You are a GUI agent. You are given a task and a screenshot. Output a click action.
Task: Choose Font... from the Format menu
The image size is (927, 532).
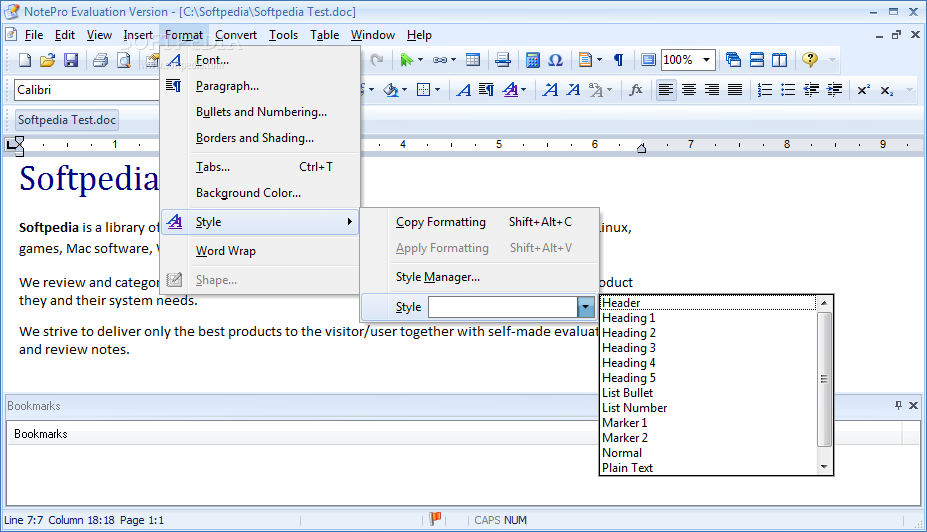212,60
